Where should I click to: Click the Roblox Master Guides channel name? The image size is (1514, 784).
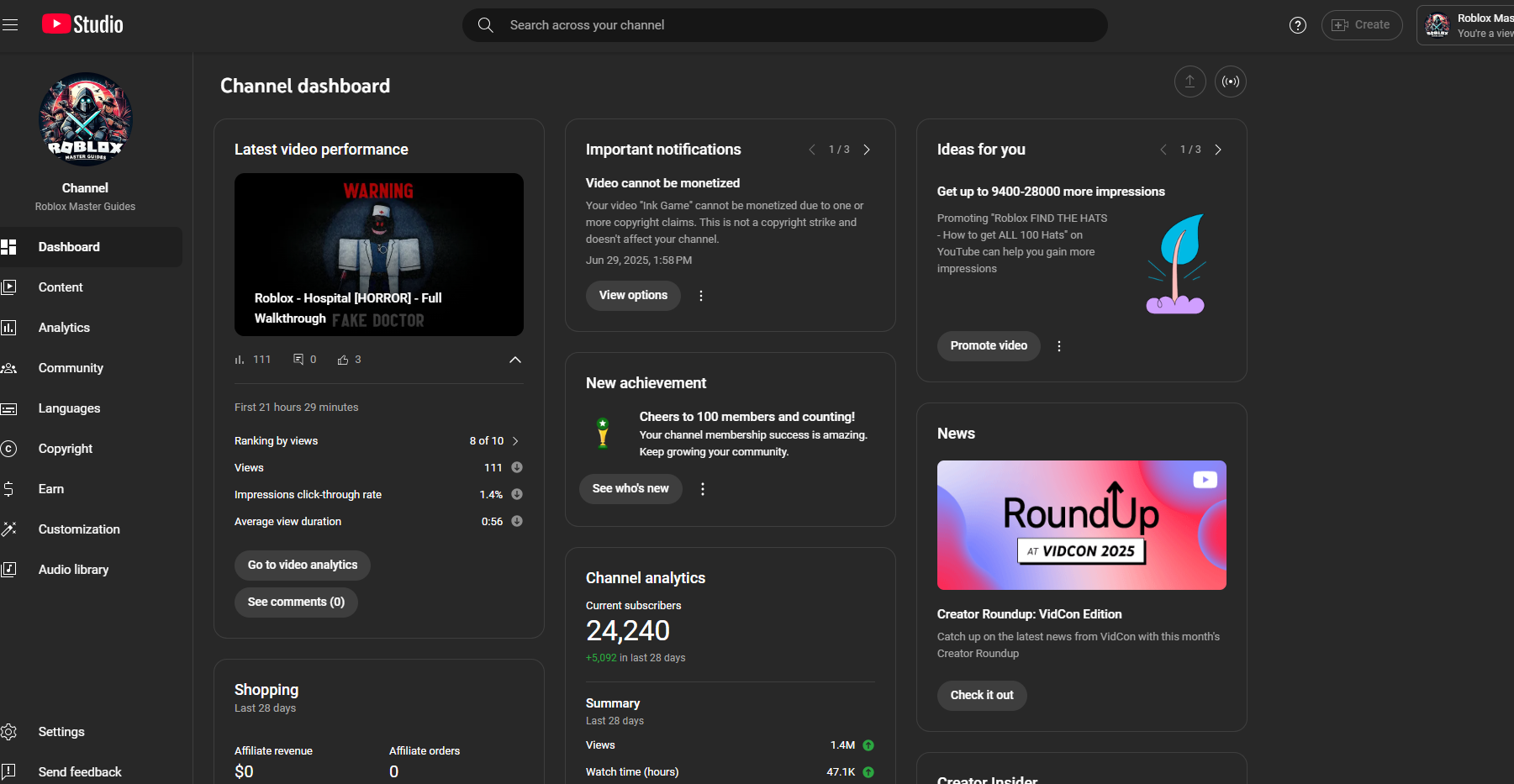pyautogui.click(x=85, y=207)
